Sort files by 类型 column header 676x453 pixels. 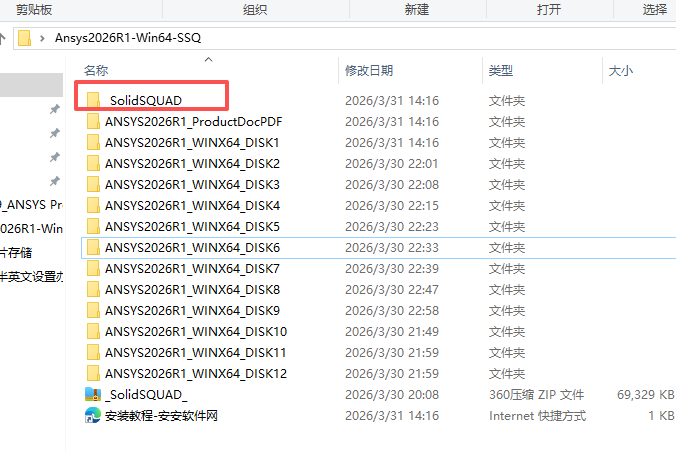[501, 71]
